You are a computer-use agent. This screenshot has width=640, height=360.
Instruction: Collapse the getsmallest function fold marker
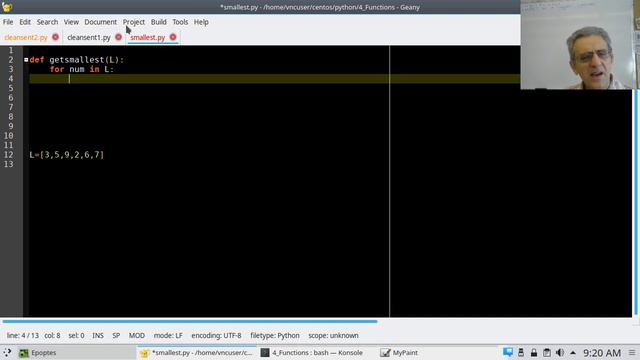pyautogui.click(x=26, y=60)
